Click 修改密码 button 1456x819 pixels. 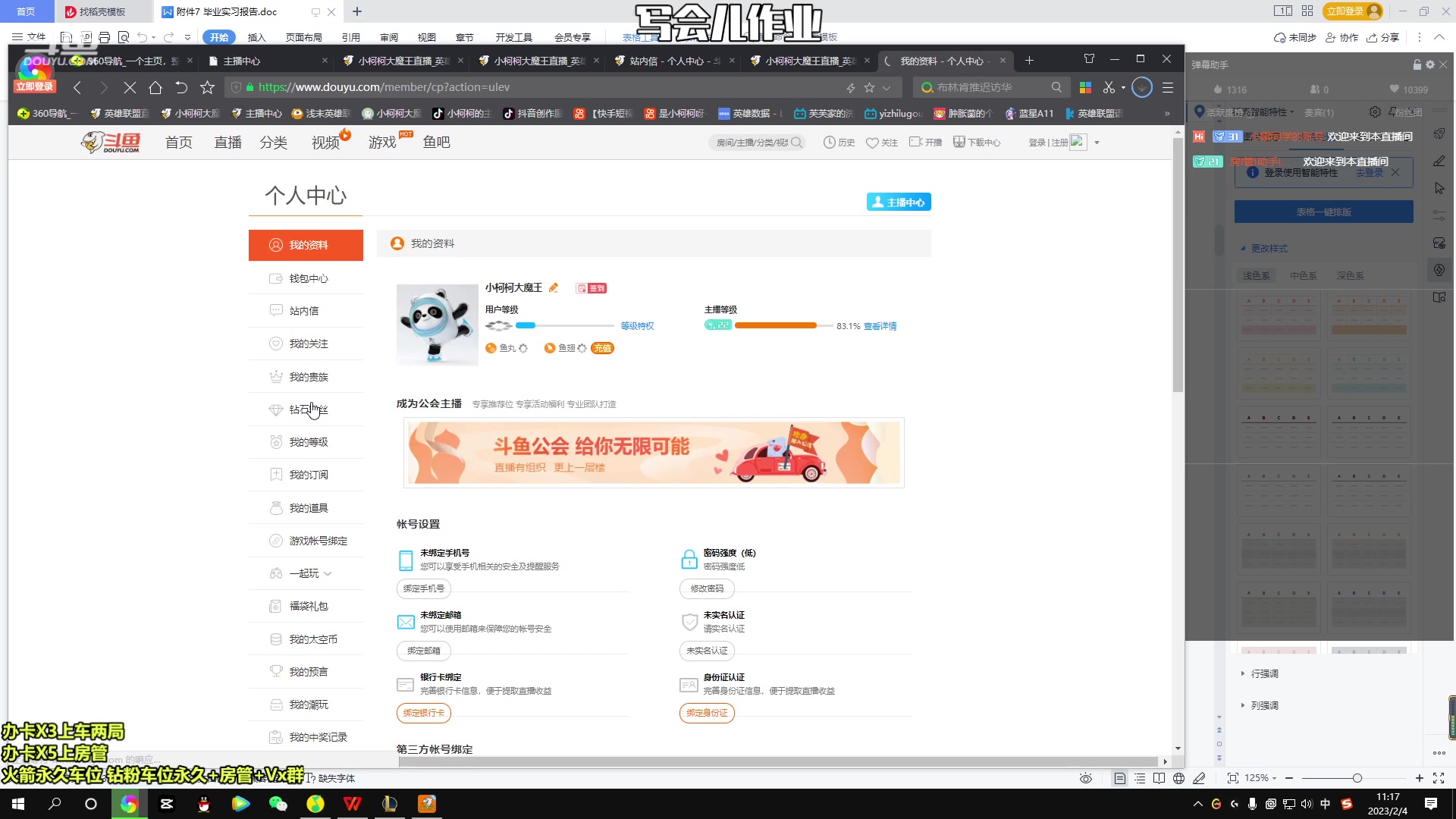(x=707, y=588)
